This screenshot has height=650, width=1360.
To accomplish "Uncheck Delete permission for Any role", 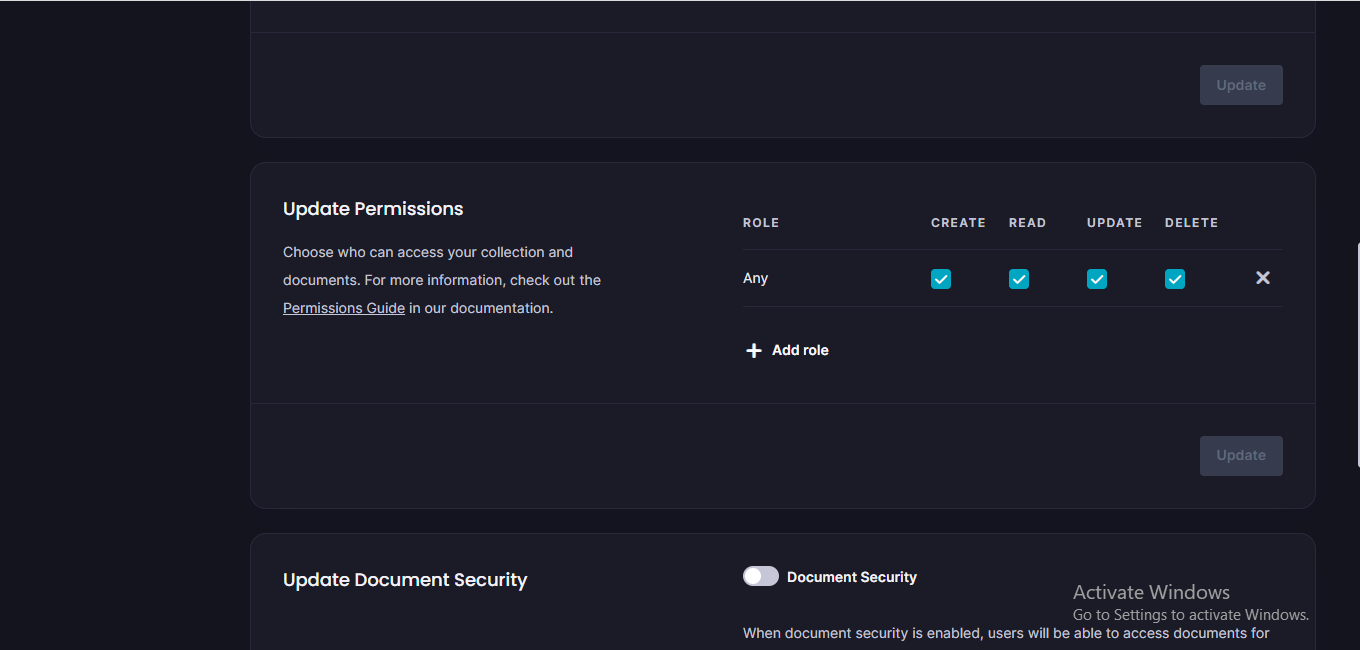I will pos(1175,279).
